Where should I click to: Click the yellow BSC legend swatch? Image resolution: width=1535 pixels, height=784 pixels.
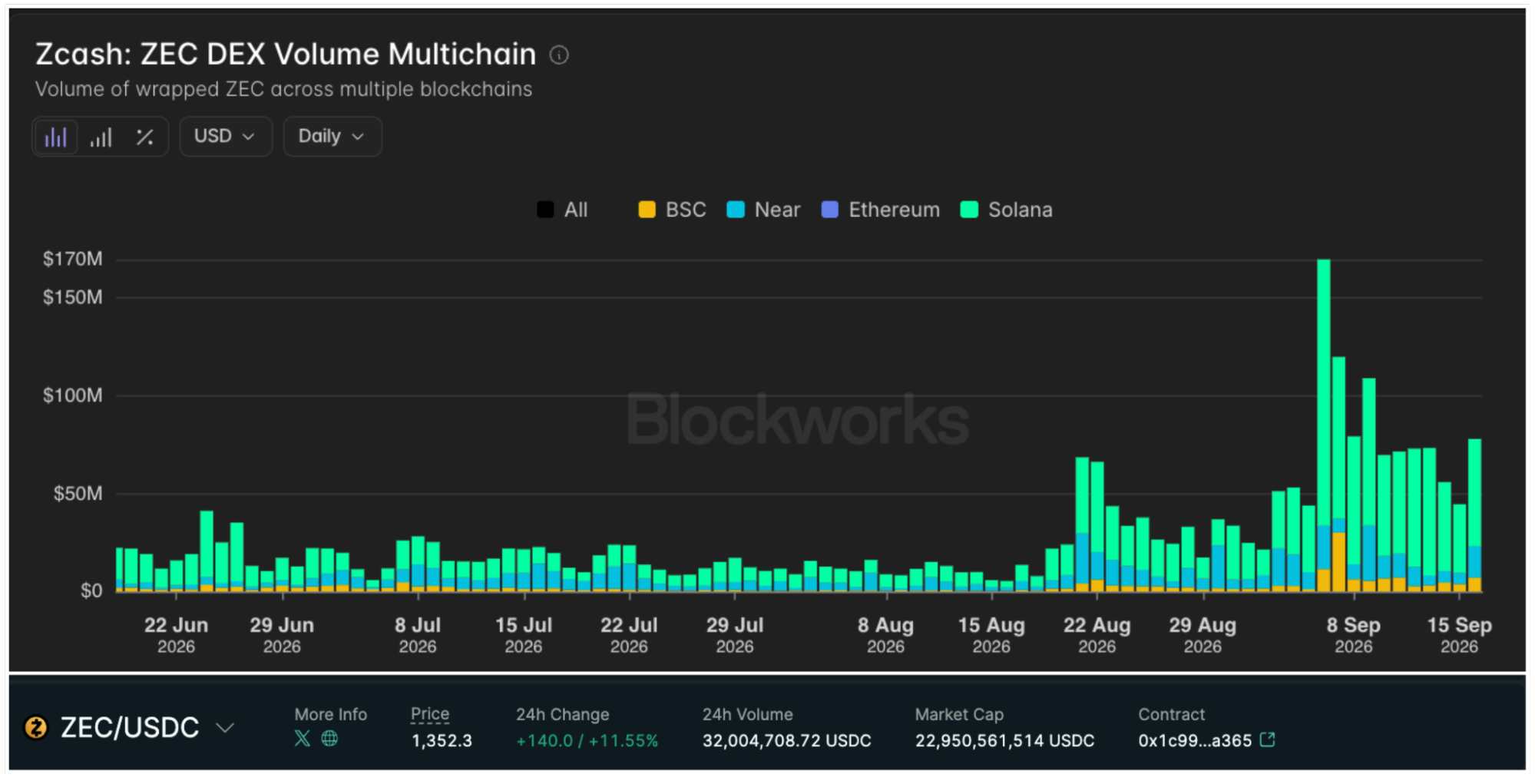click(x=647, y=210)
